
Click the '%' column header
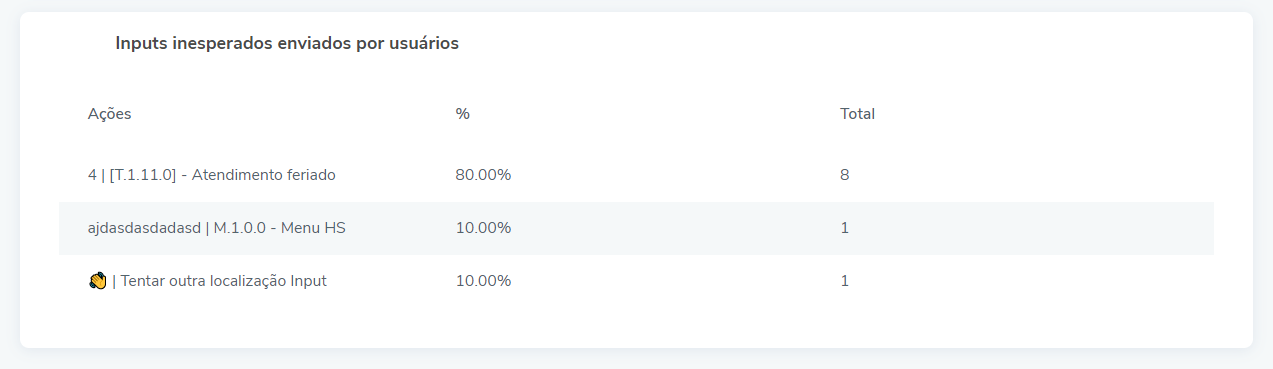tap(462, 114)
